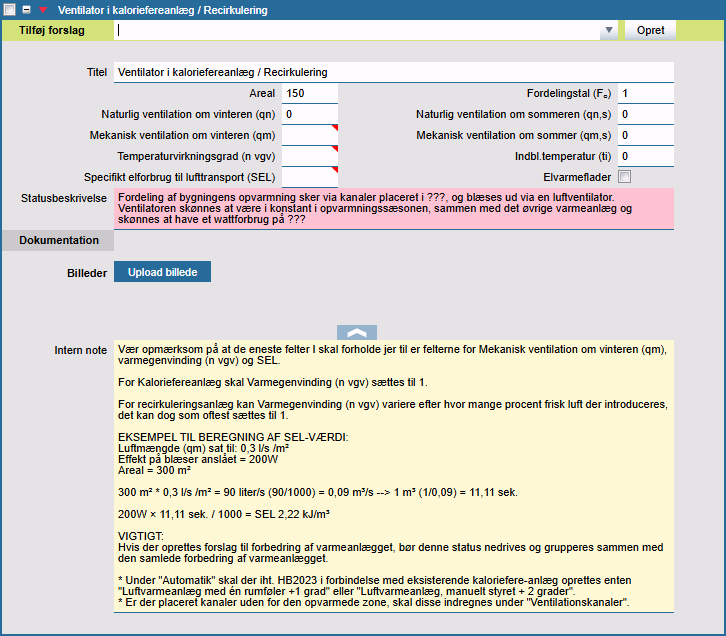Image resolution: width=726 pixels, height=636 pixels.
Task: Click the Temperaturvirkningsgrad (n vgv) field
Action: coord(309,156)
